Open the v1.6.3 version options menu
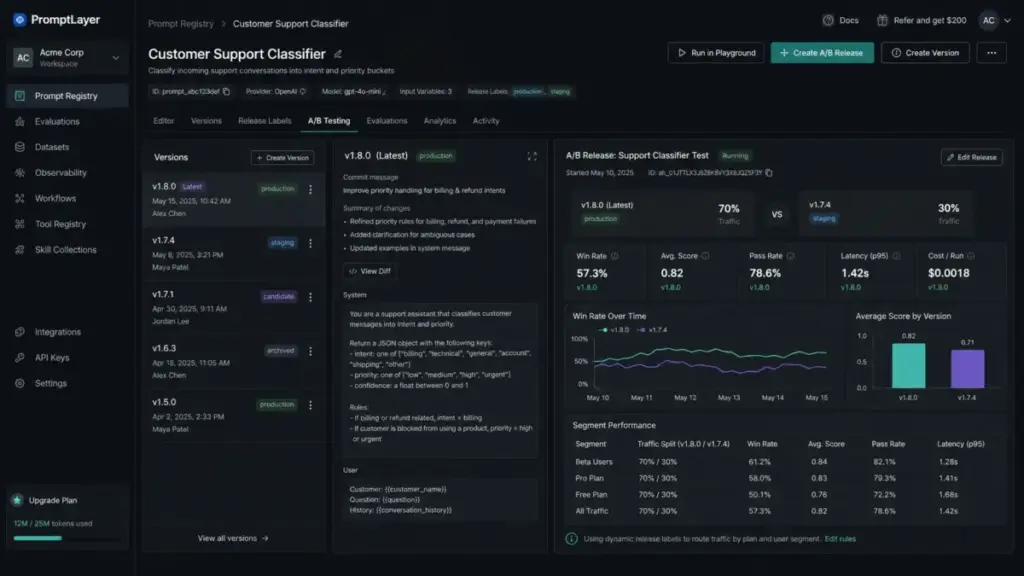The image size is (1024, 576). (x=310, y=351)
